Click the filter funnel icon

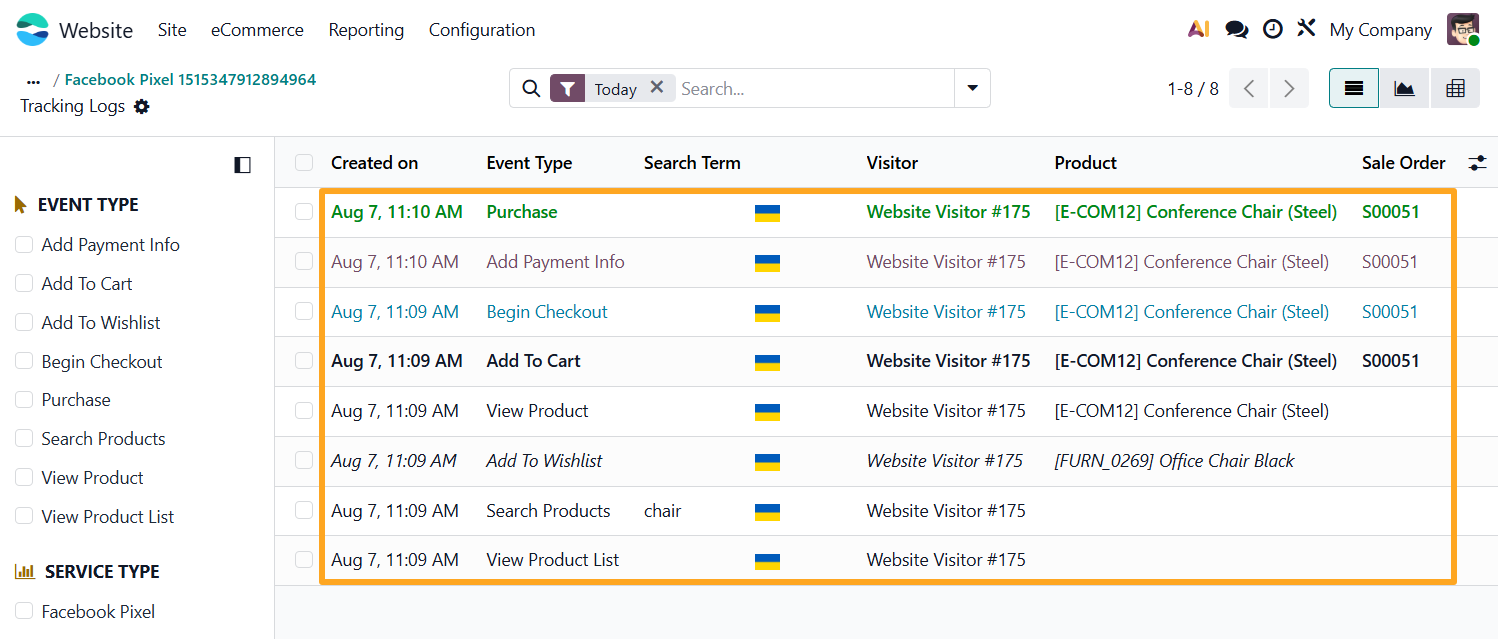point(567,89)
